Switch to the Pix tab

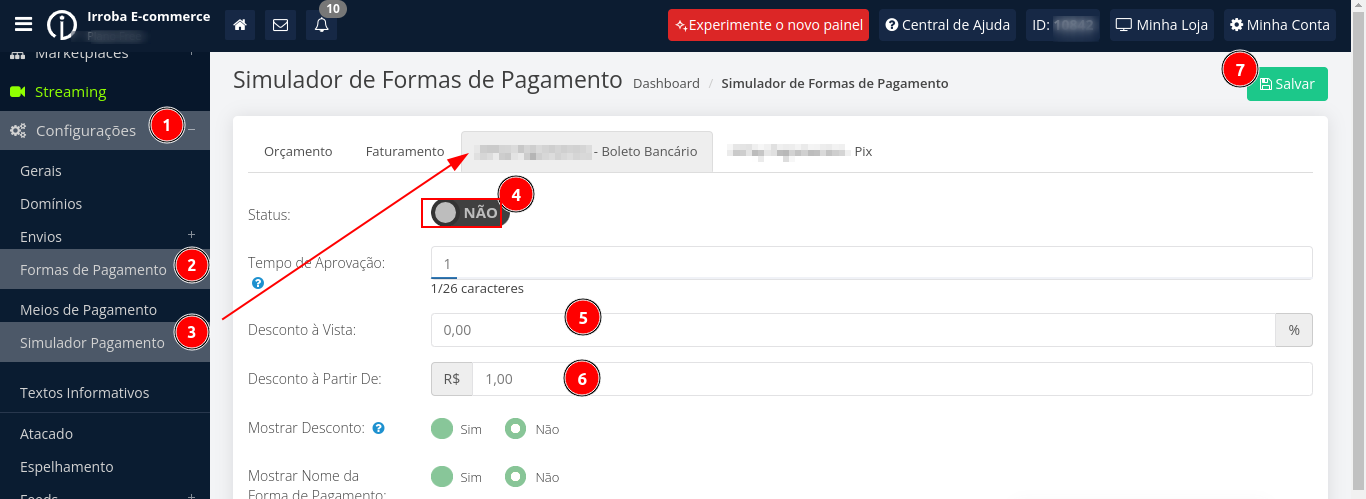point(801,151)
